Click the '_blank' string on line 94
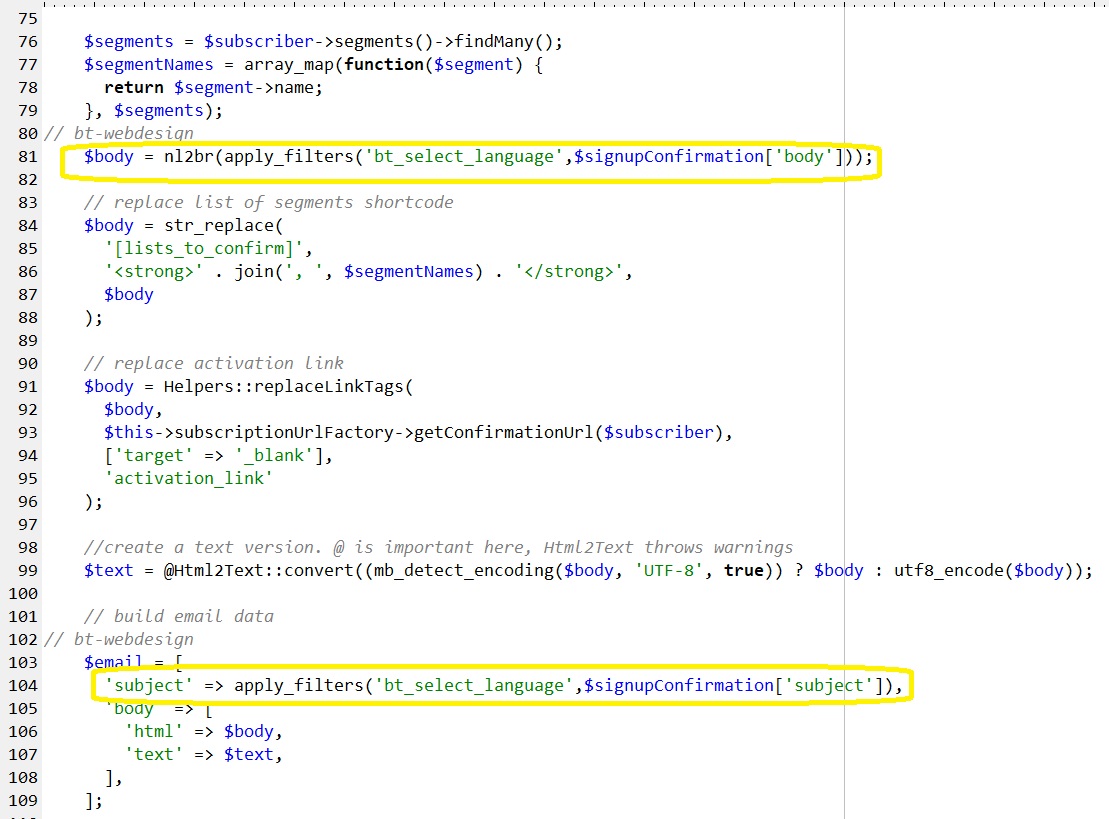This screenshot has width=1109, height=819. 274,455
